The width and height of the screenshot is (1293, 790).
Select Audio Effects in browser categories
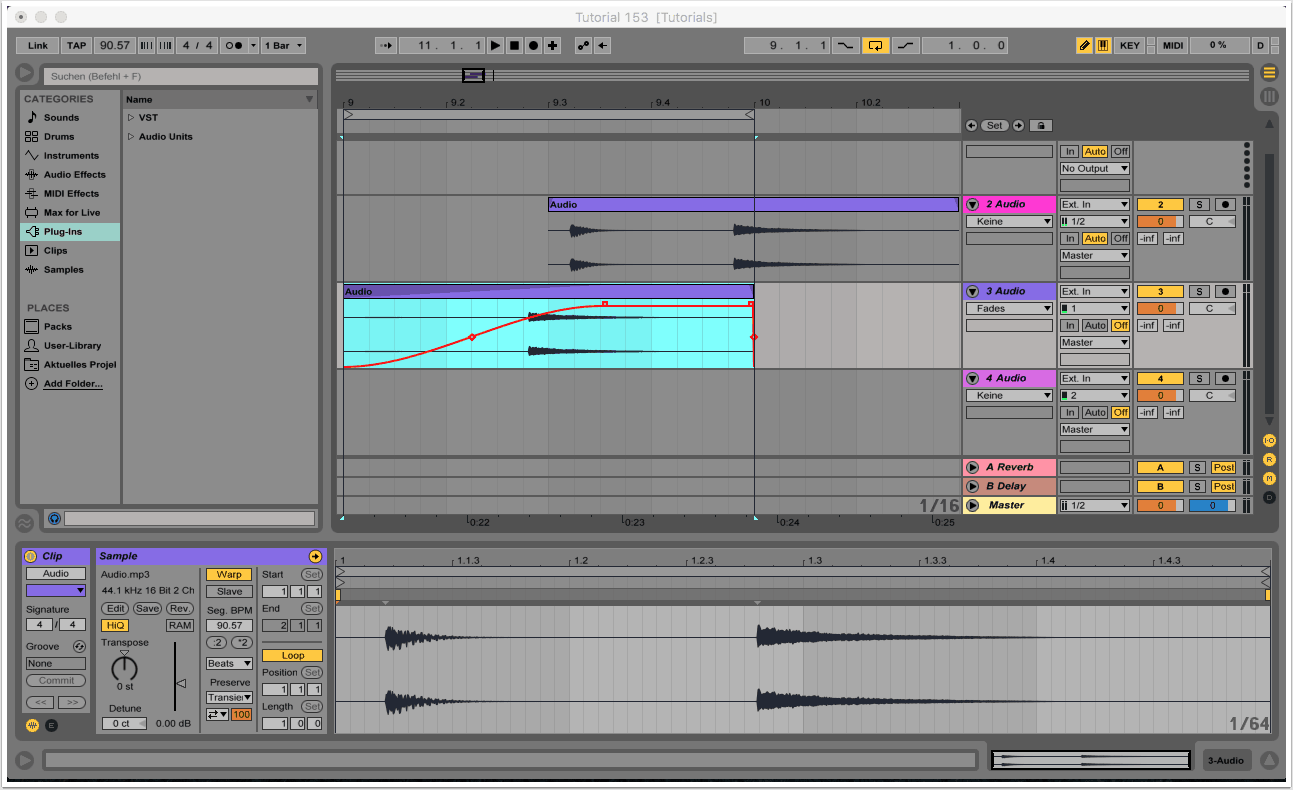73,175
